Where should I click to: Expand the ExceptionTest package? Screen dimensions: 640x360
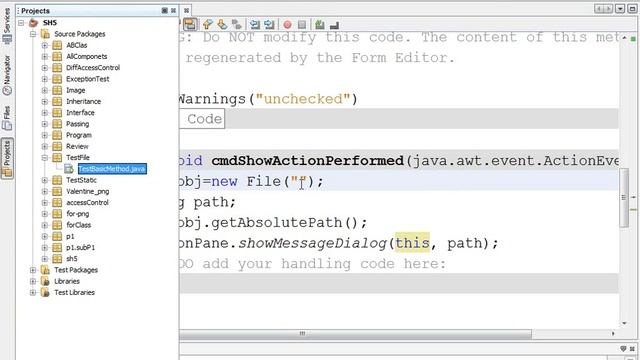[45, 79]
